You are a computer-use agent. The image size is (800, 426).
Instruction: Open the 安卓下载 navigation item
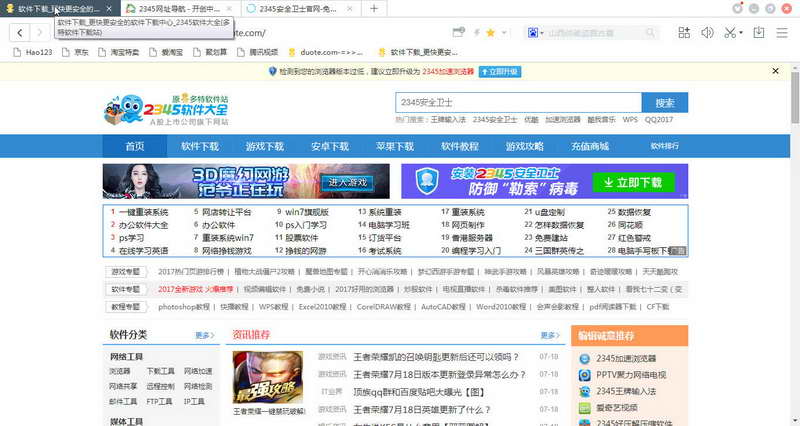coord(330,146)
